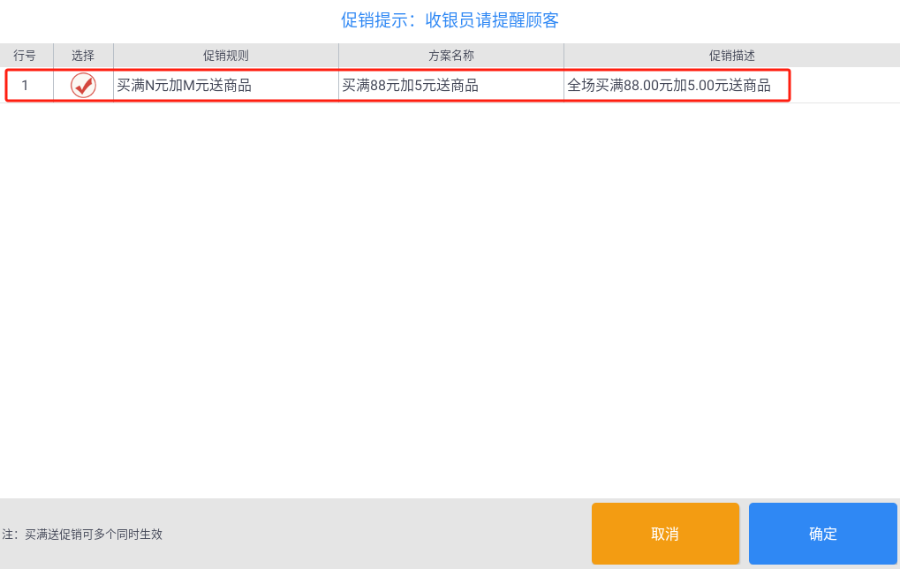Click the 全场买满88.00元加5.00元送商品 description cell
Screen dimensions: 900x569
tap(677, 86)
